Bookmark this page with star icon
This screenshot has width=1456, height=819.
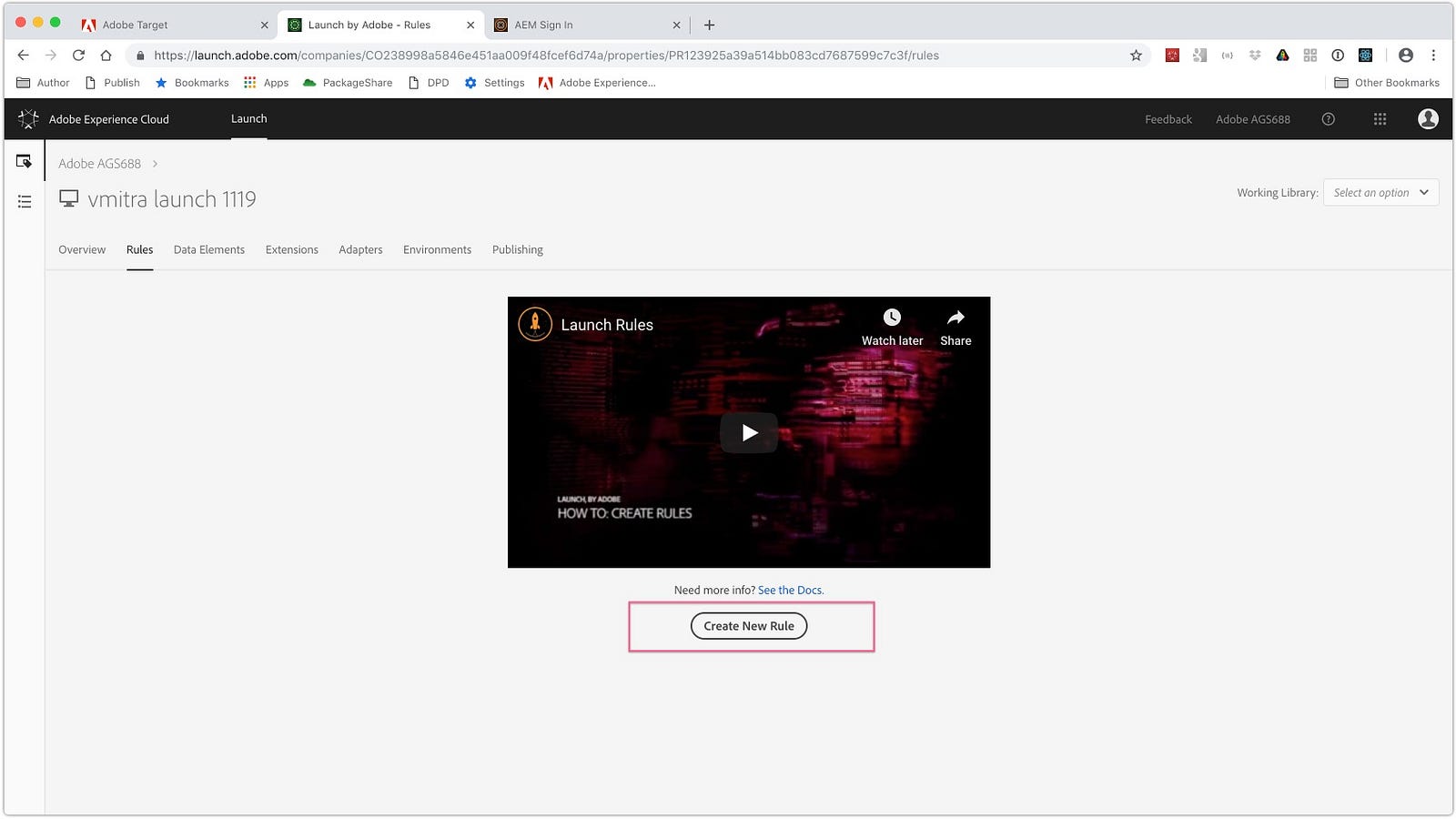1136,56
